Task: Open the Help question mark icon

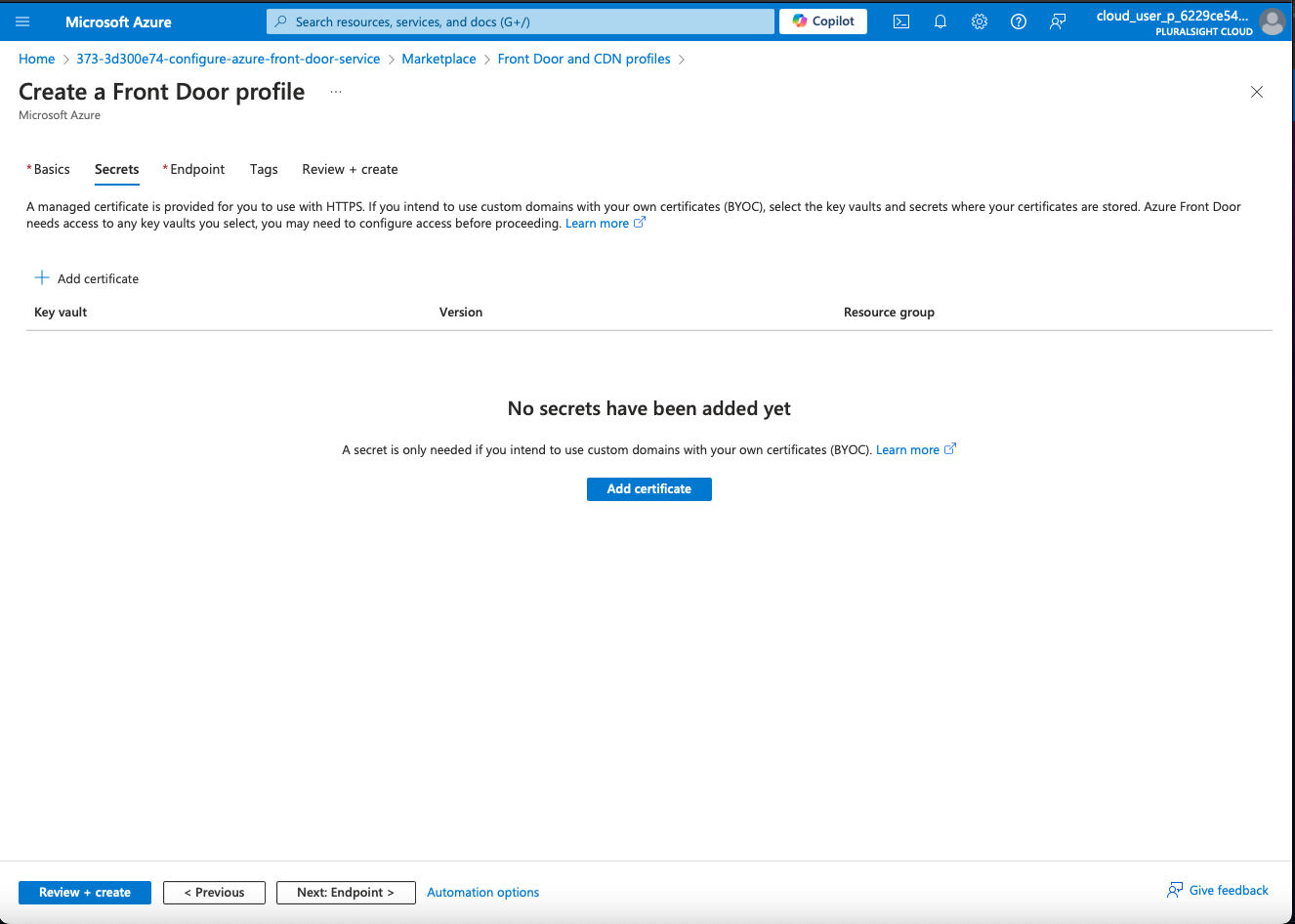Action: (1019, 21)
